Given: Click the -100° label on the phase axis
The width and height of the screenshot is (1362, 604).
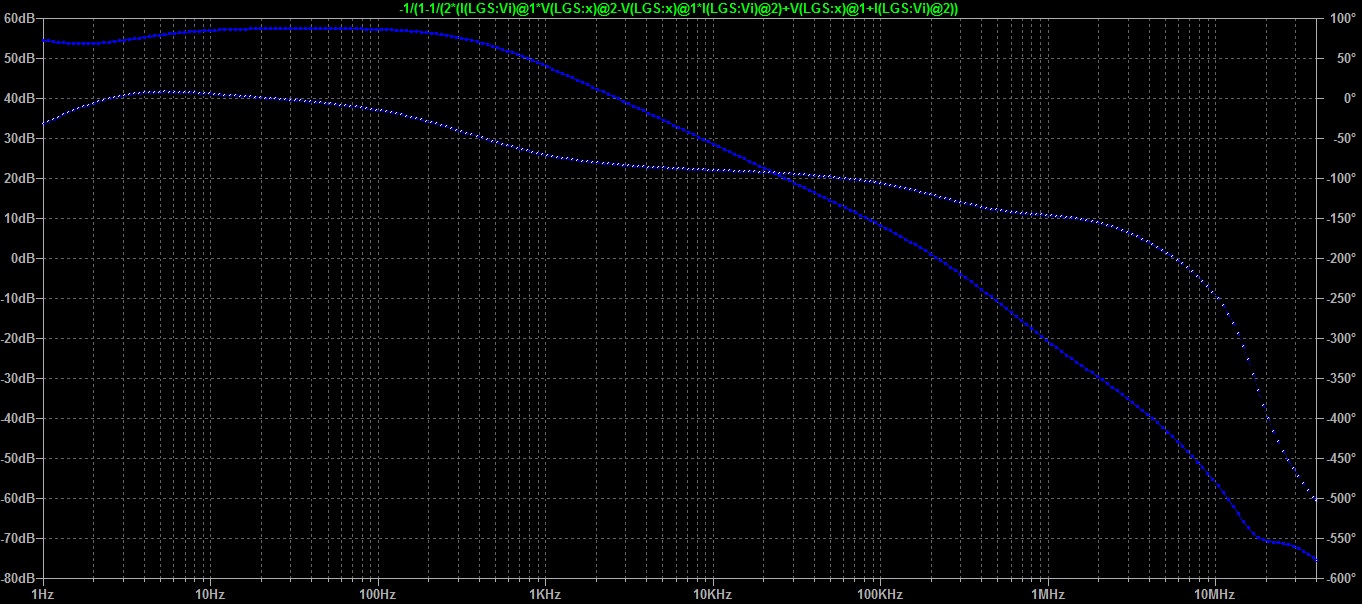Looking at the screenshot, I should [x=1340, y=178].
